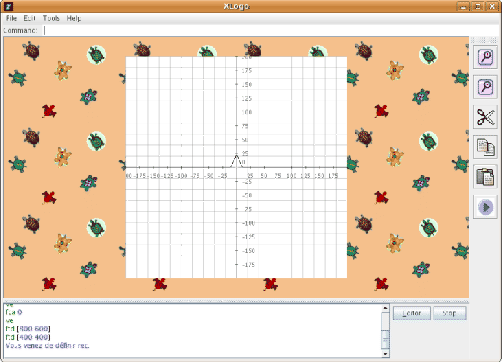
Task: Select the scissors cut icon
Action: pyautogui.click(x=485, y=117)
